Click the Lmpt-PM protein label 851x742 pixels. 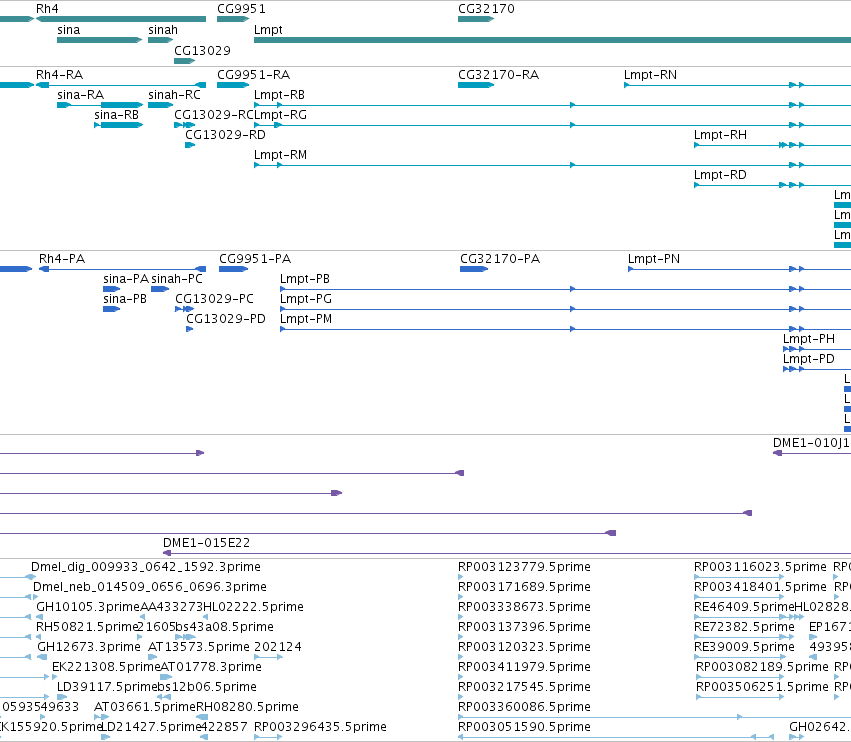306,319
